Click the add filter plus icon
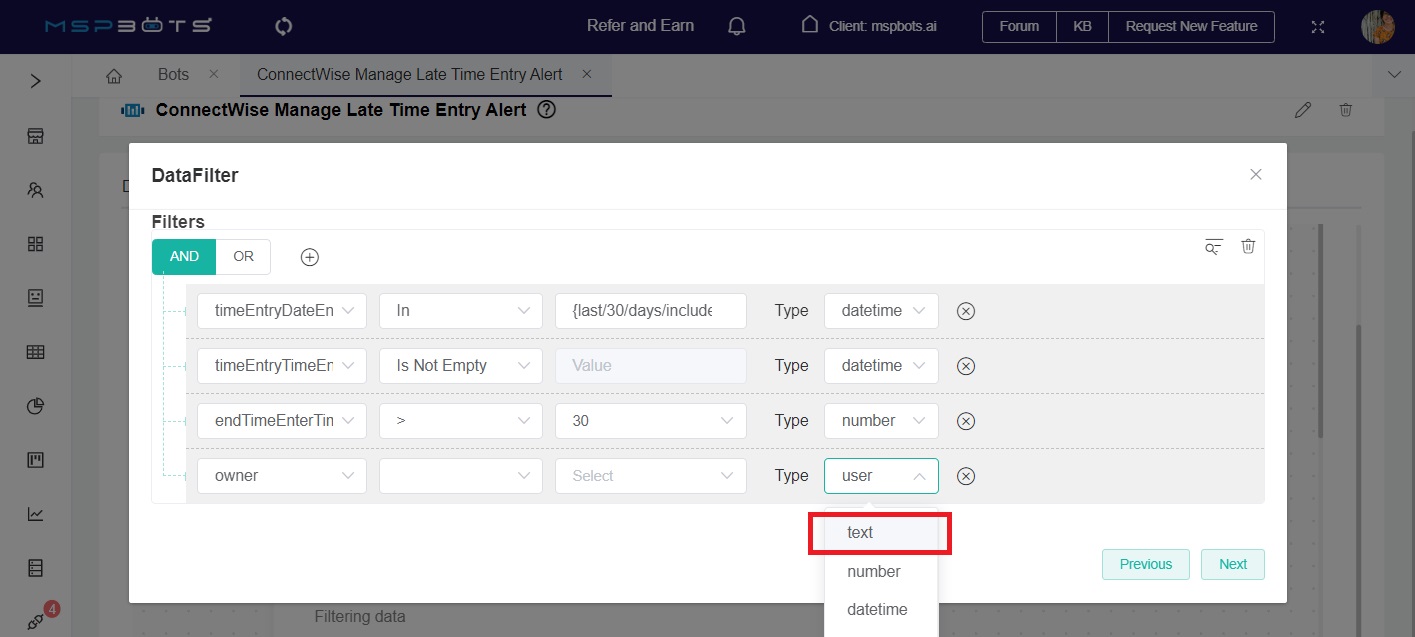This screenshot has width=1415, height=637. coord(310,257)
